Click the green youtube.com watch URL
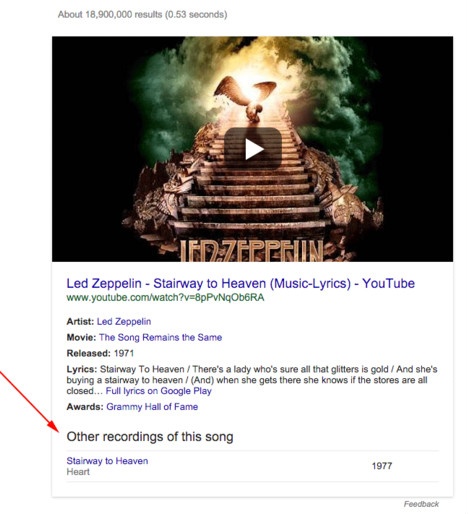 pos(165,297)
